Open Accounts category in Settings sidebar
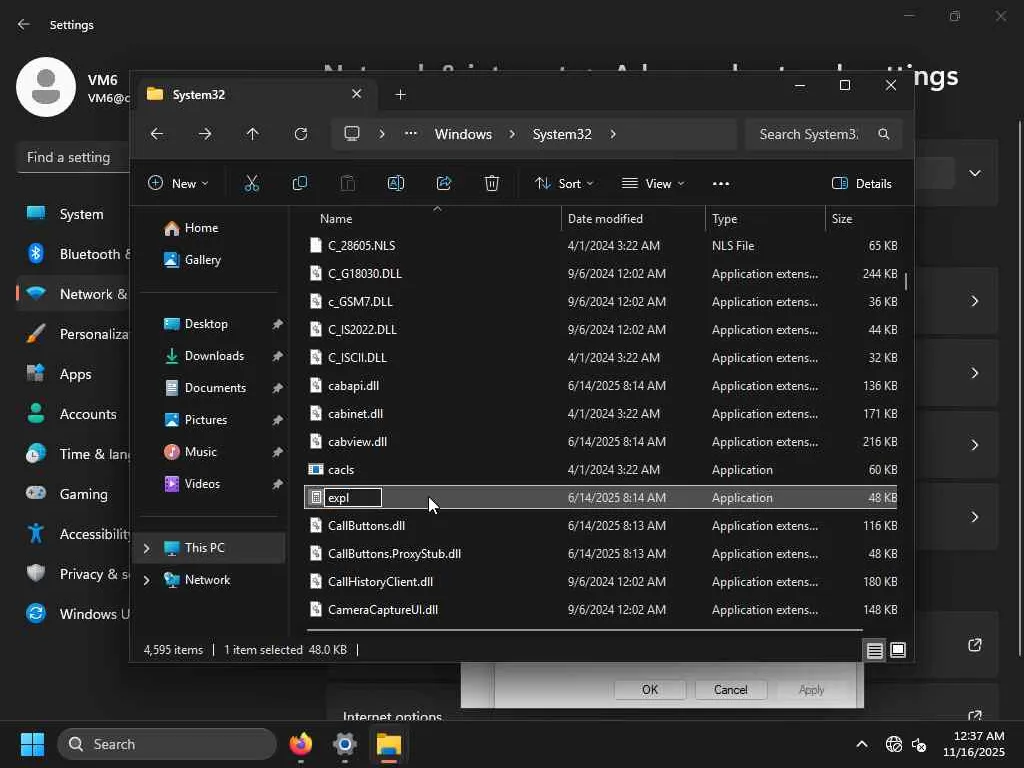This screenshot has width=1024, height=768. (x=73, y=414)
